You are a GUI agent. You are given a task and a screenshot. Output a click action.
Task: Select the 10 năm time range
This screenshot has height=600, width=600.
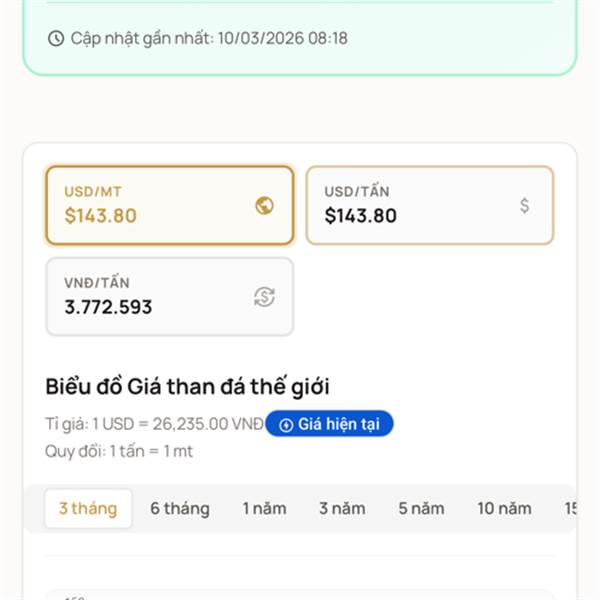point(504,509)
